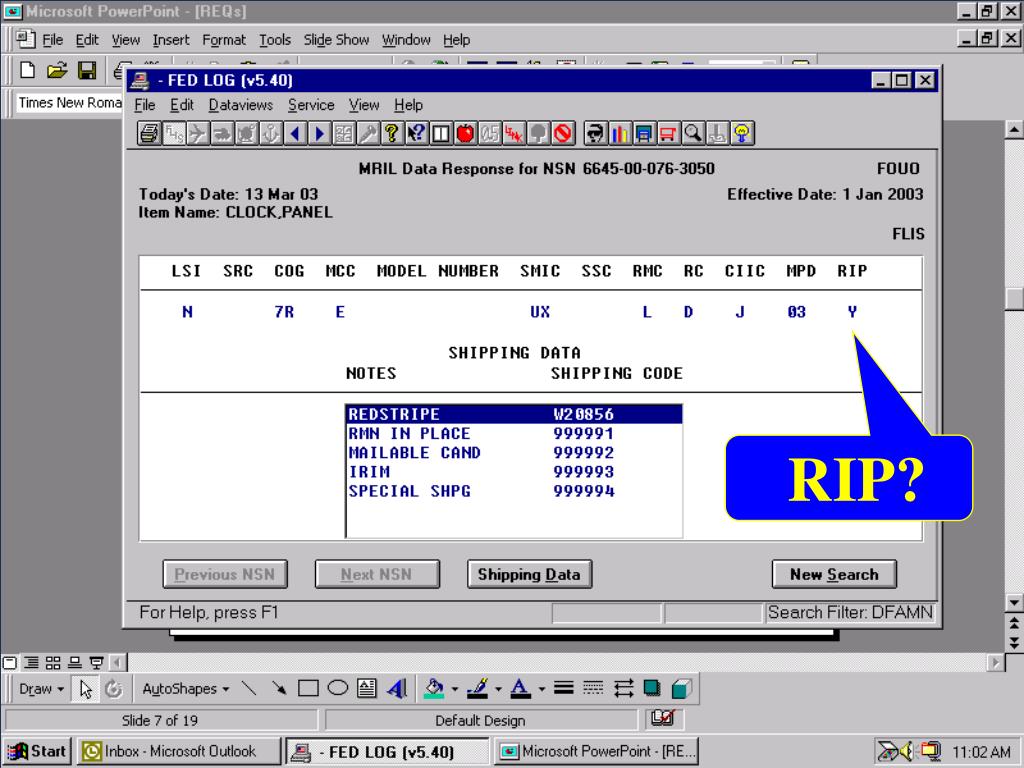The image size is (1024, 768).
Task: Select the Line drawing tool
Action: tap(249, 688)
